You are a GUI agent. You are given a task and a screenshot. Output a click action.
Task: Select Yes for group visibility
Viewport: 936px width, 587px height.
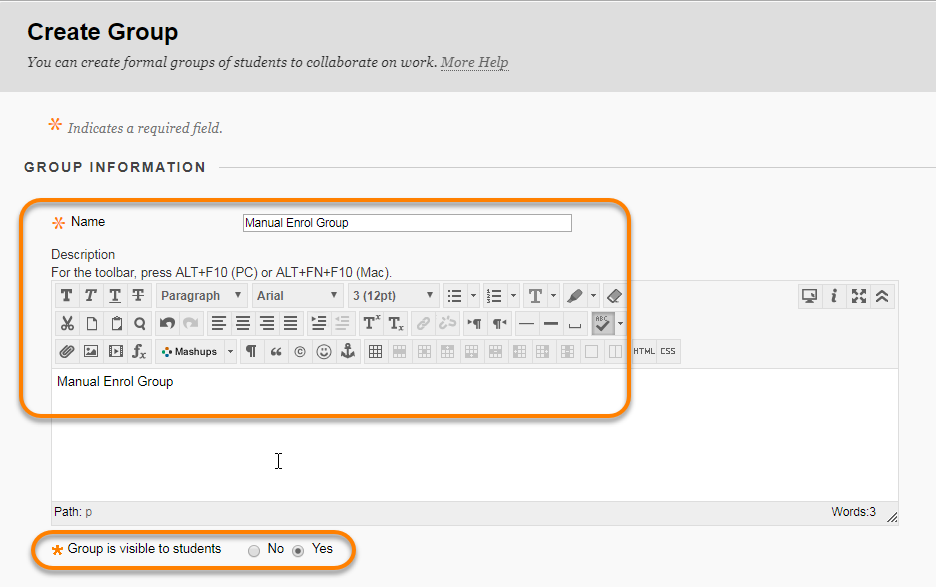coord(298,551)
